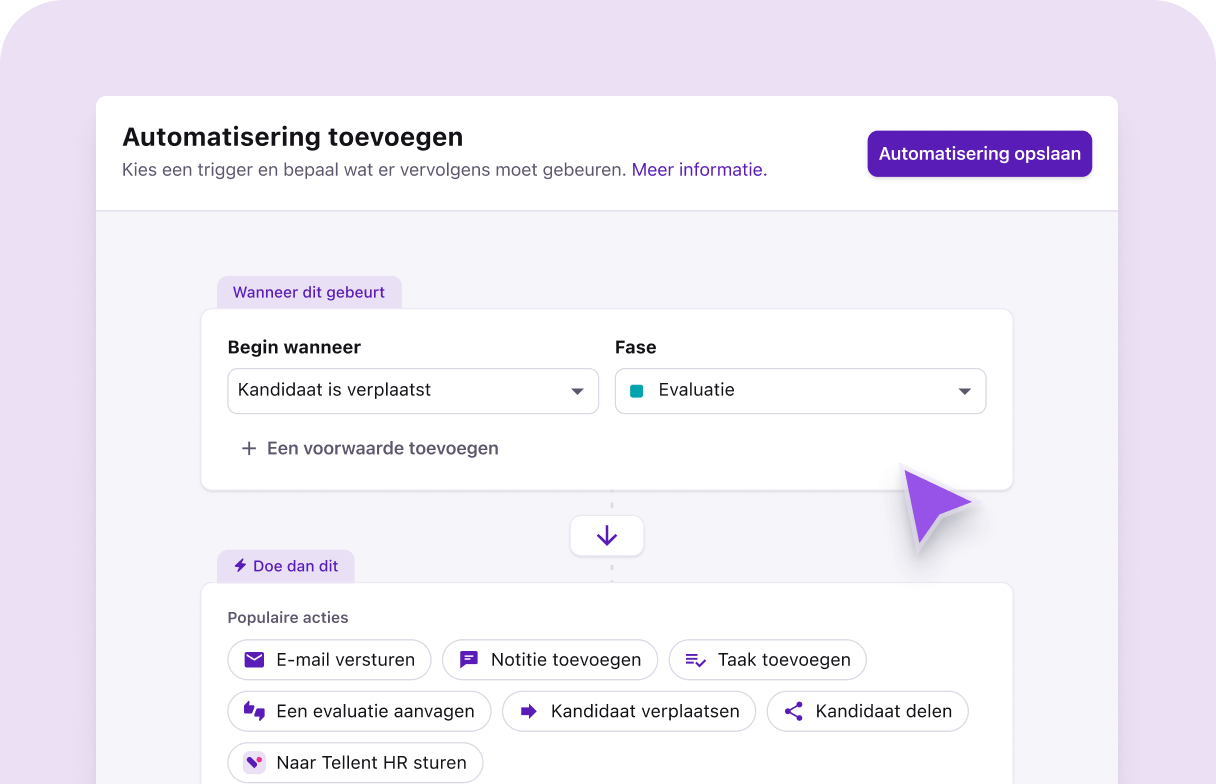
Task: Open the Meer informatie link
Action: coord(698,169)
